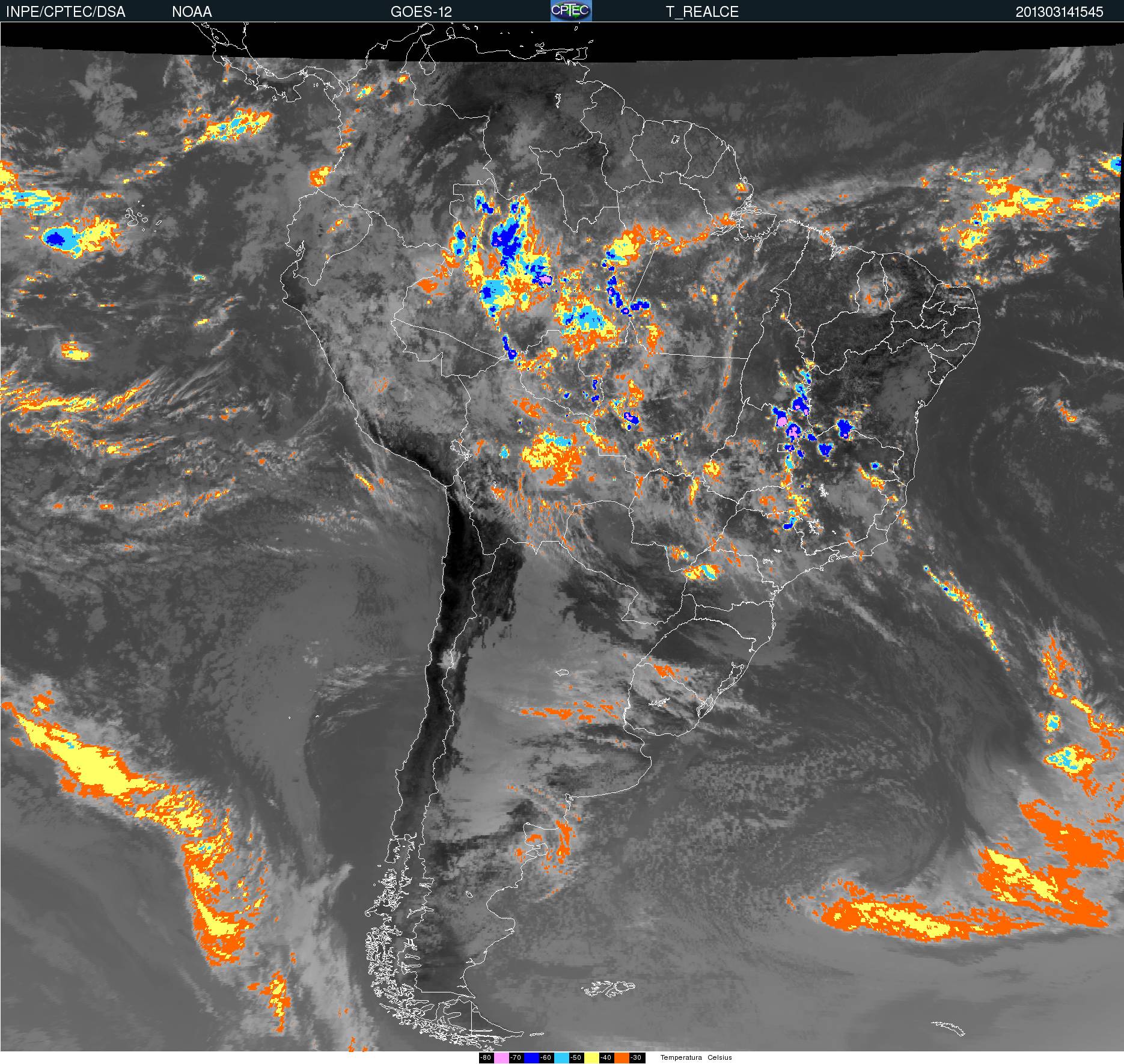Screen dimensions: 1124x1064
Task: Select the orange legend color swatch
Action: click(x=622, y=1058)
